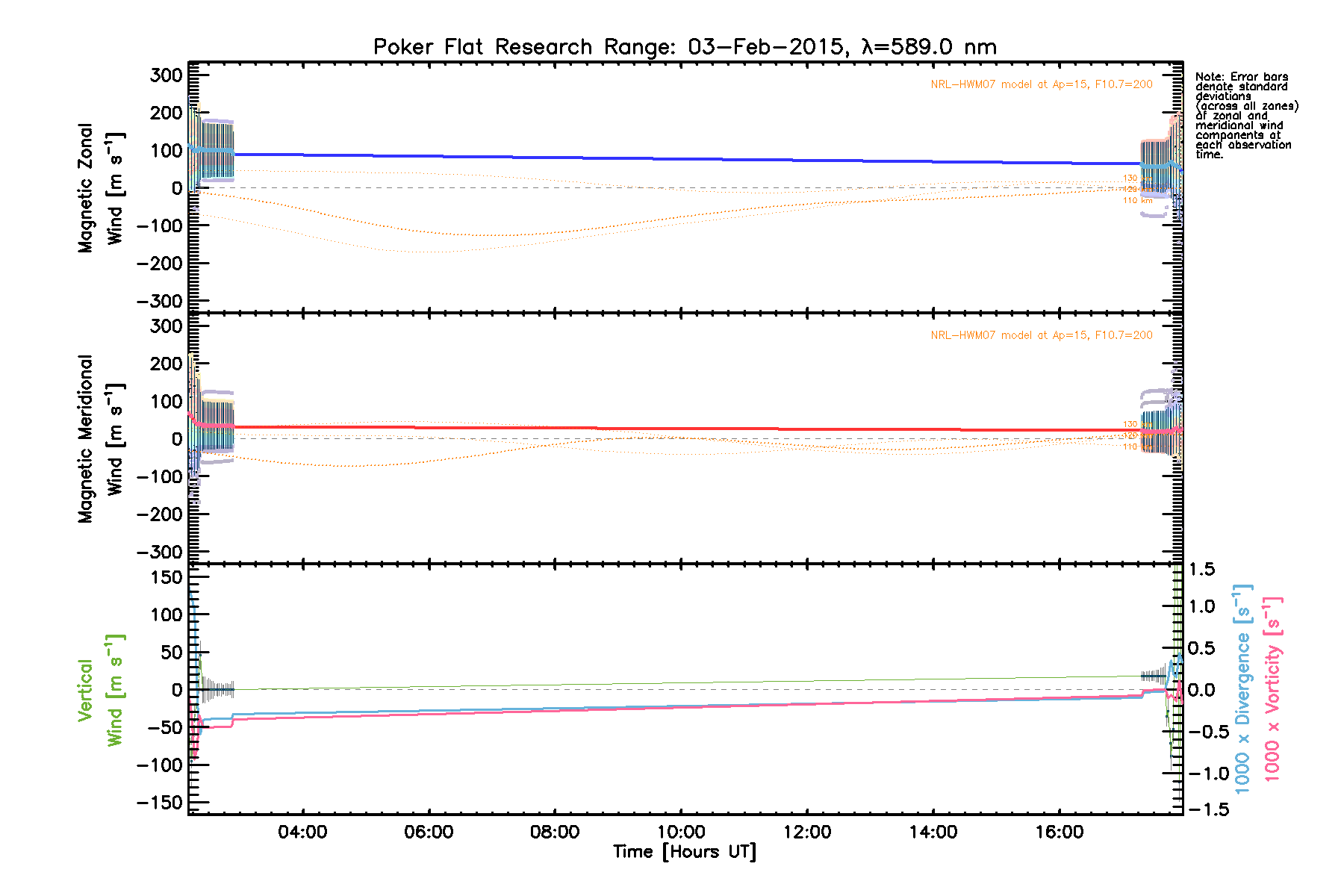Click the pink 1000 x Vorticity label

click(x=1272, y=688)
